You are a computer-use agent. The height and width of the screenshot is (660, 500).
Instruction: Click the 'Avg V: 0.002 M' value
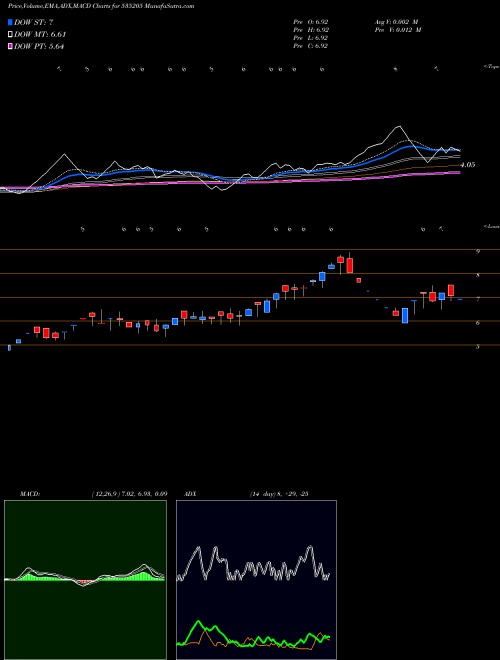pyautogui.click(x=396, y=22)
